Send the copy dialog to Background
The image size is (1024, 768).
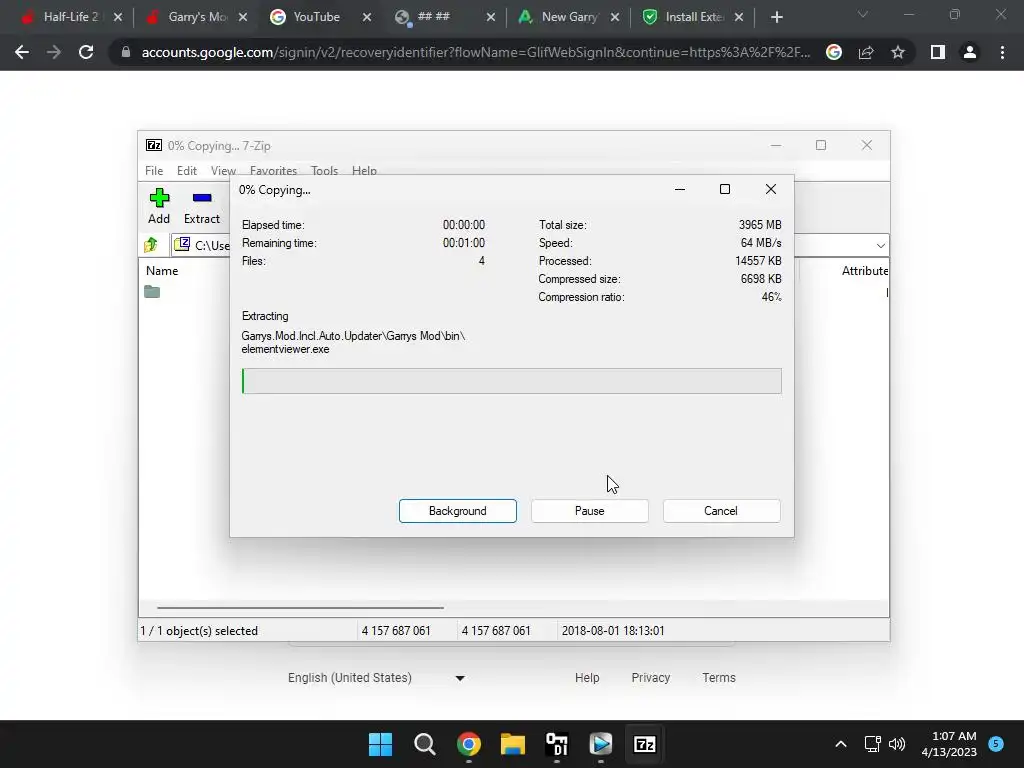(457, 511)
